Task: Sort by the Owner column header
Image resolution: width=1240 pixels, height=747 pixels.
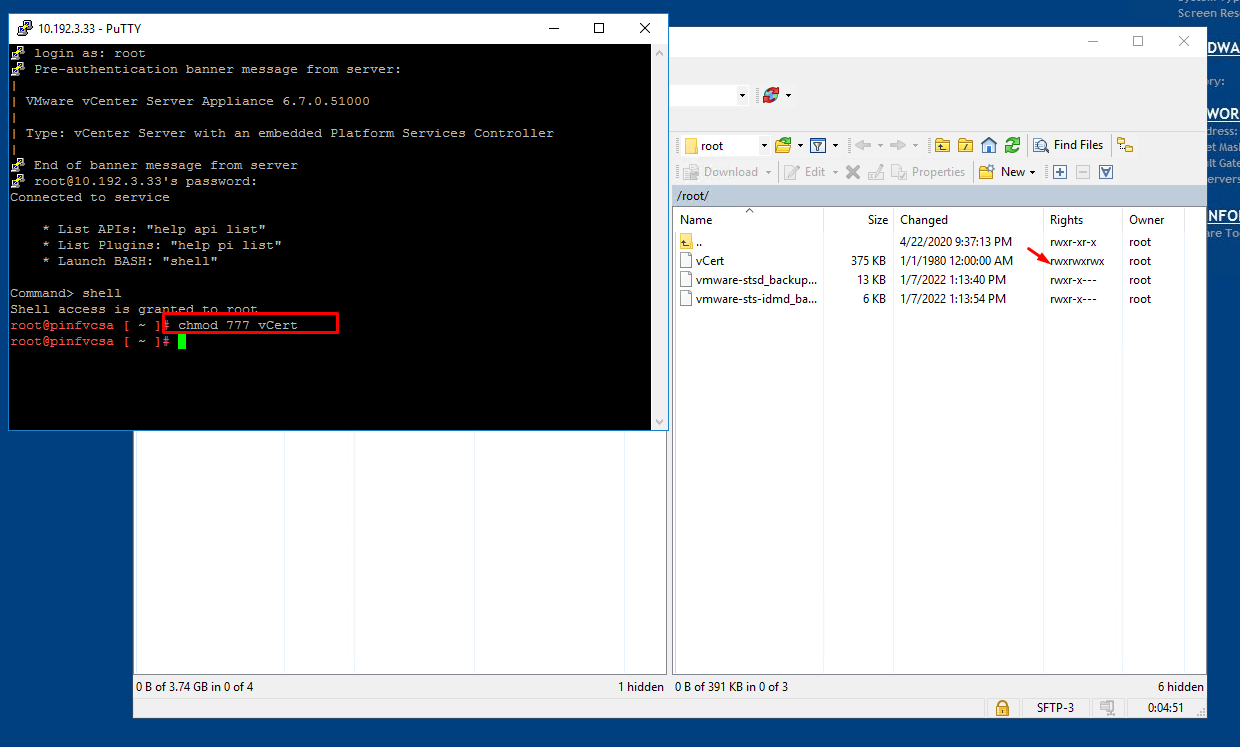Action: pyautogui.click(x=1153, y=220)
